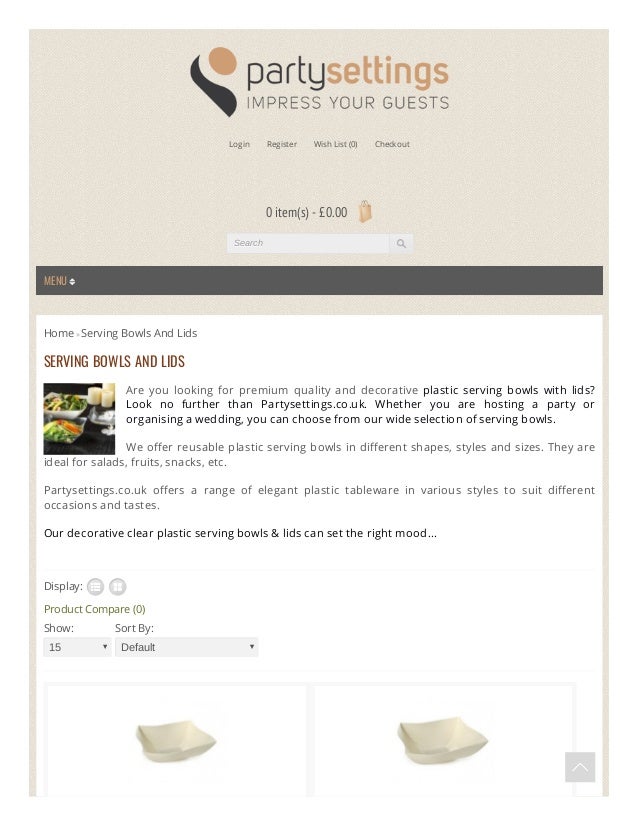Viewport: 638px width, 826px height.
Task: Open the Register link
Action: pyautogui.click(x=282, y=144)
